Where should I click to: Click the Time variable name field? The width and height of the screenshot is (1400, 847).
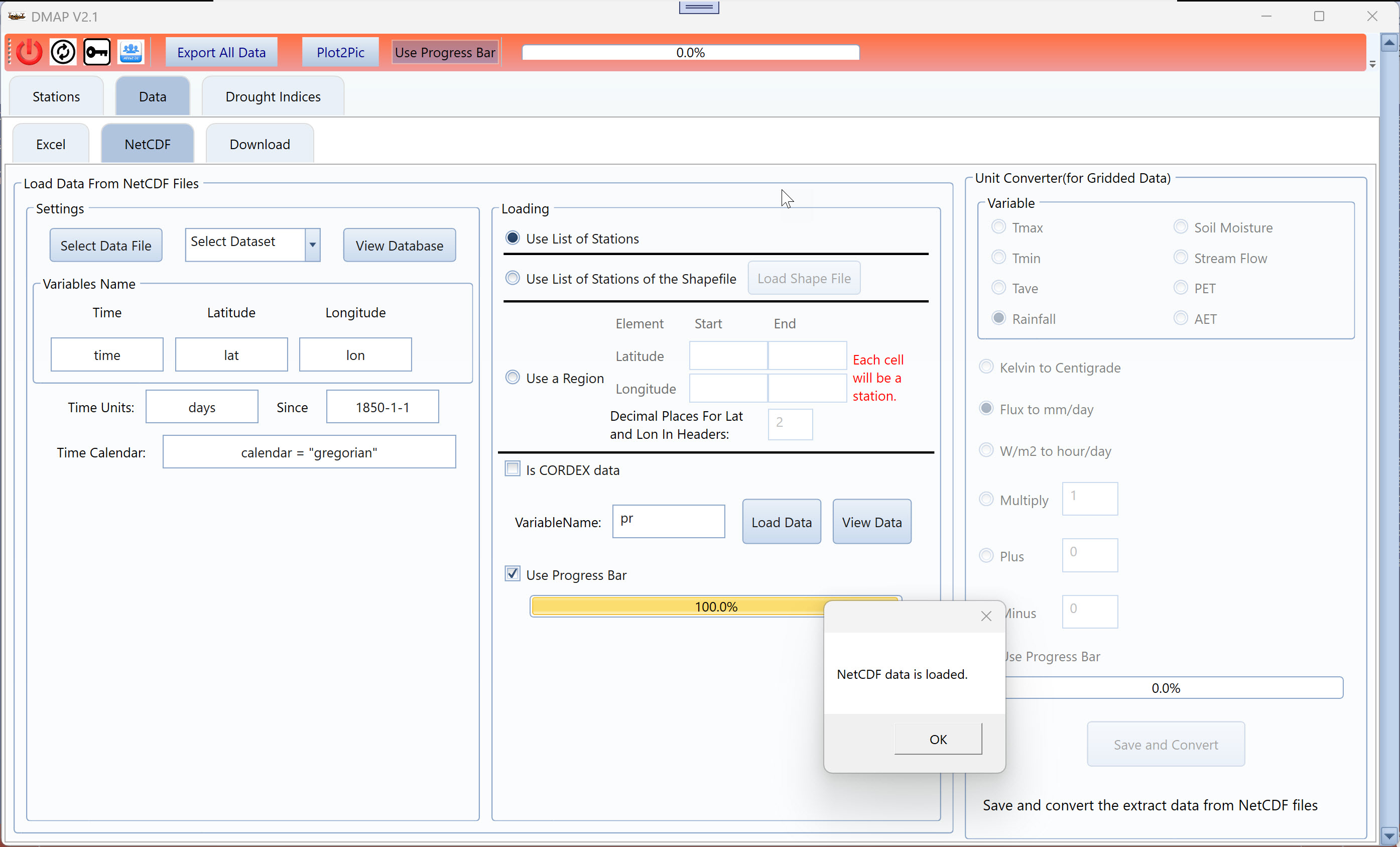[107, 355]
